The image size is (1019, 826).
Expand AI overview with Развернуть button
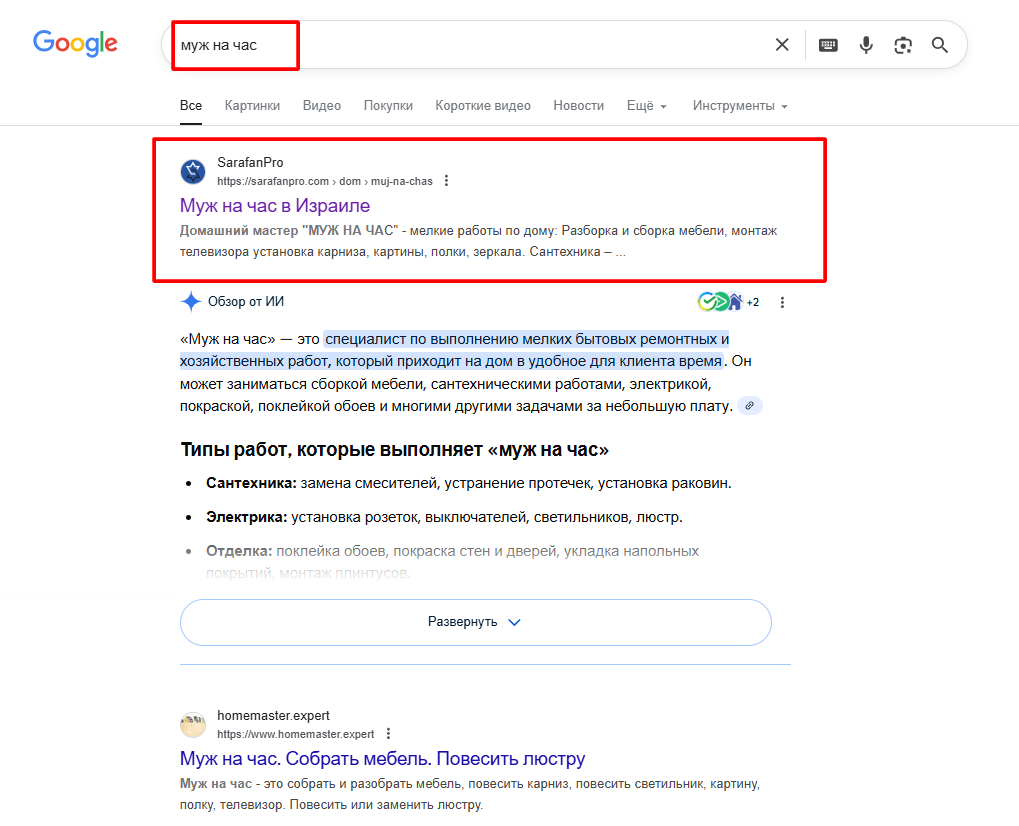(x=475, y=622)
